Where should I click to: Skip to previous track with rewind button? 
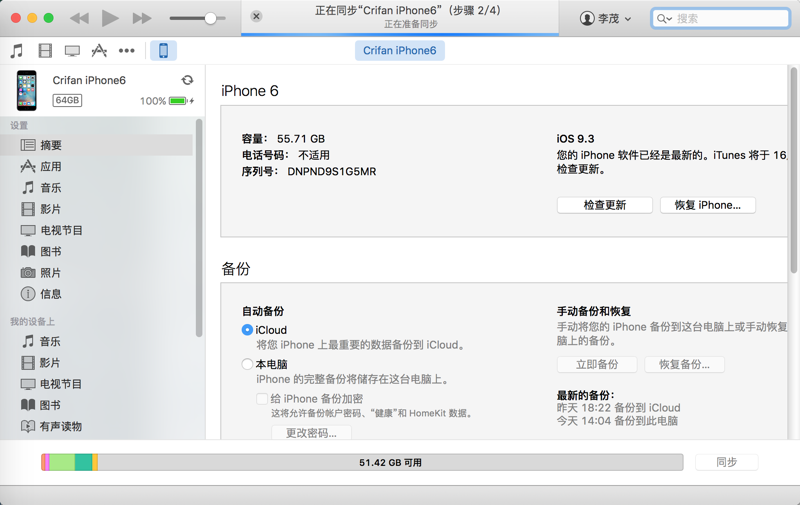tap(79, 18)
